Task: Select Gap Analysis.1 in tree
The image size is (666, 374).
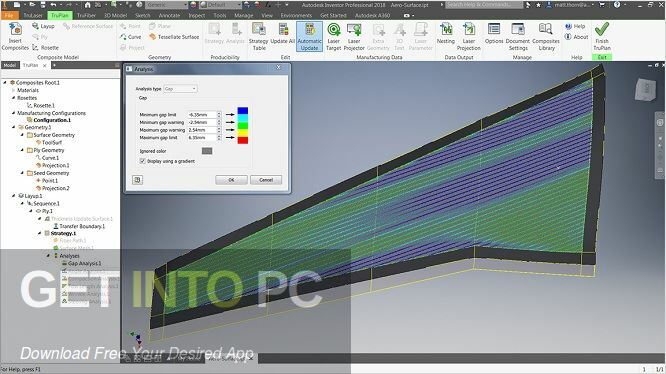Action: tap(85, 264)
